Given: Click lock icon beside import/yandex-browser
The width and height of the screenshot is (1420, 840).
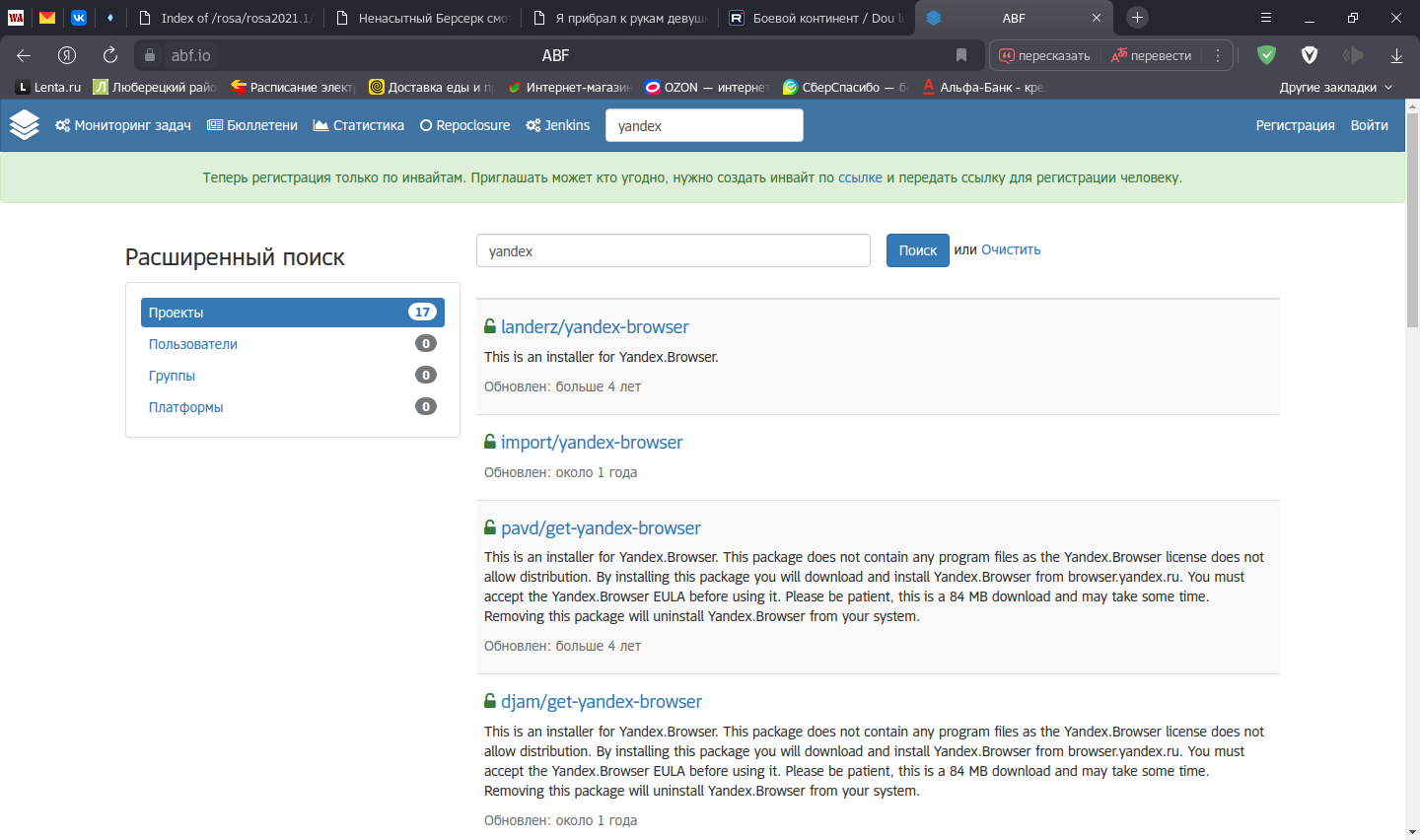Looking at the screenshot, I should tap(490, 442).
